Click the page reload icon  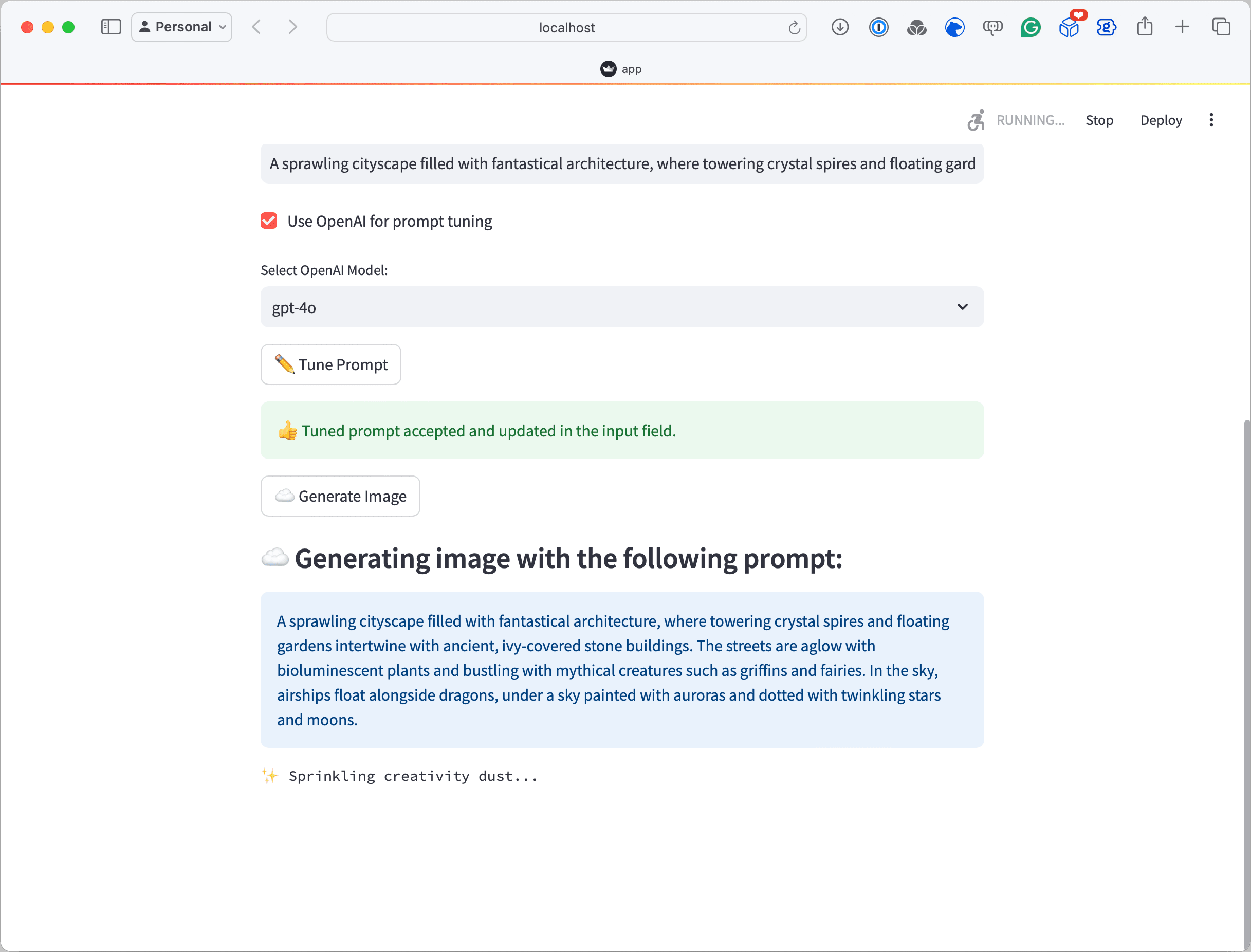[x=795, y=27]
